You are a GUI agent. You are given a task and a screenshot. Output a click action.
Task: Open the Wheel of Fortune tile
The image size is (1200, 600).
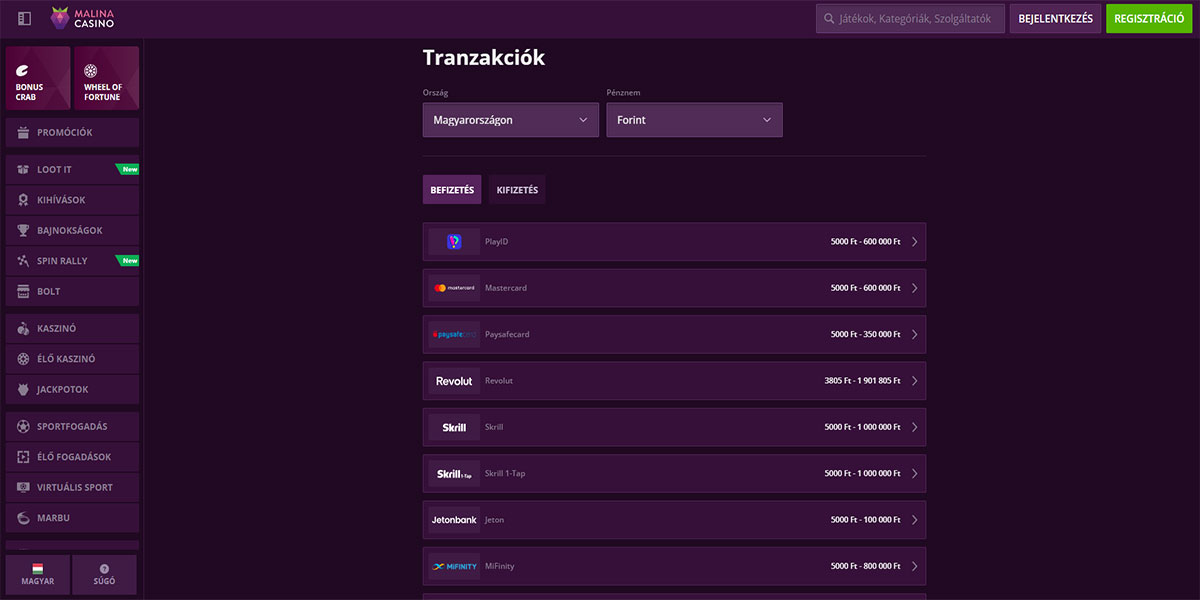105,78
